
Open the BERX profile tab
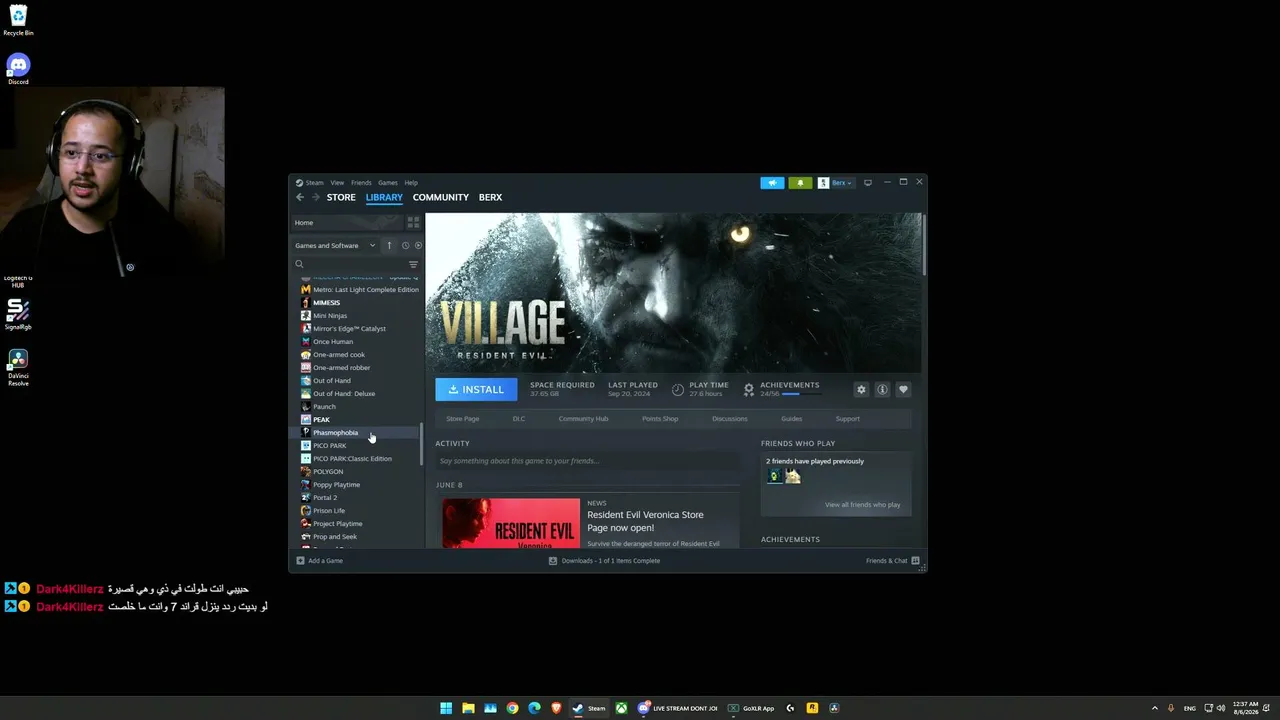(x=490, y=197)
